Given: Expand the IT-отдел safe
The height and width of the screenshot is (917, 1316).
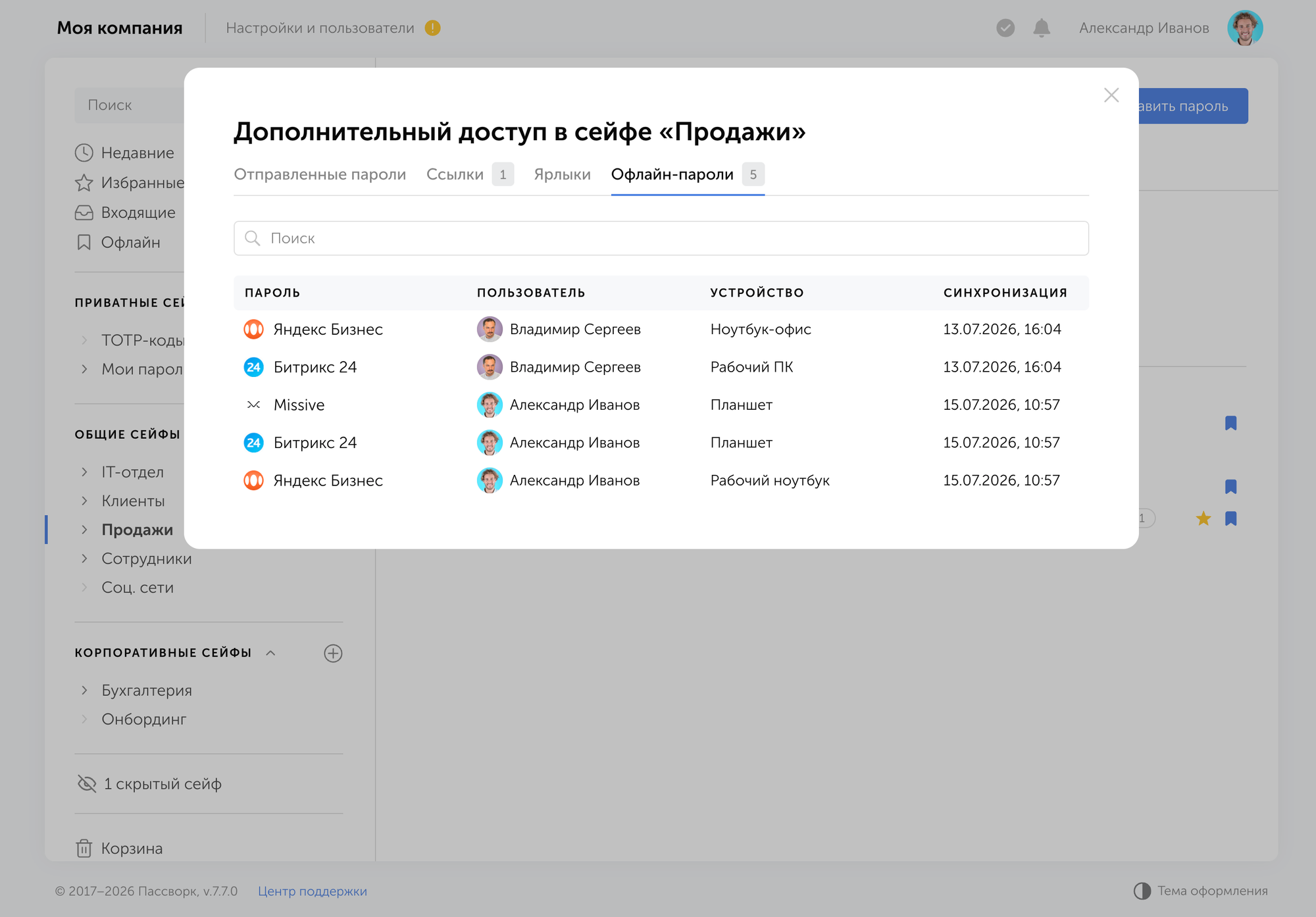Looking at the screenshot, I should (84, 472).
